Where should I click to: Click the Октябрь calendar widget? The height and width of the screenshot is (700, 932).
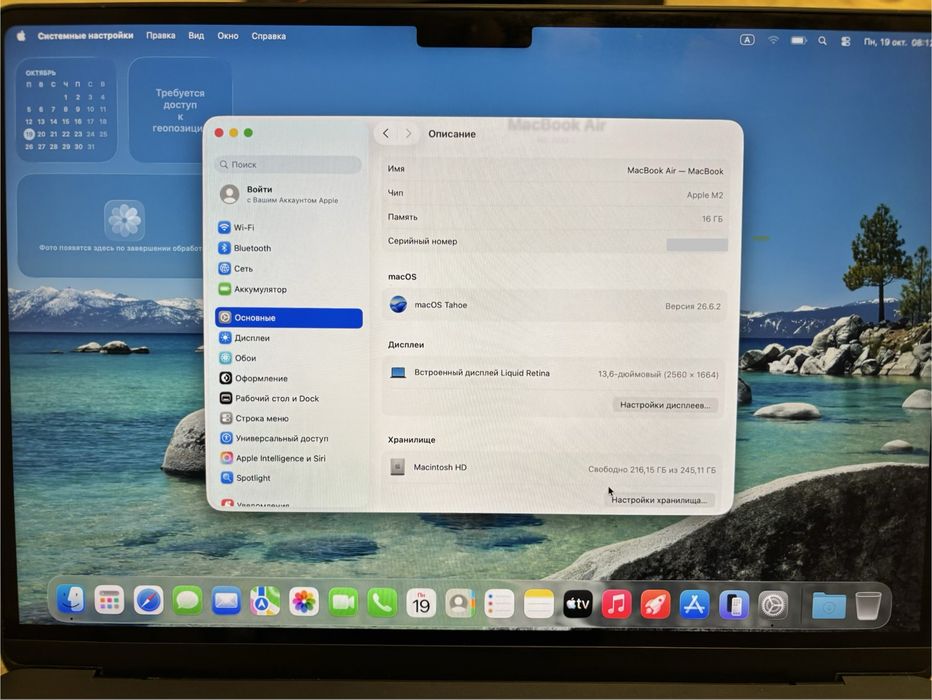[66, 109]
